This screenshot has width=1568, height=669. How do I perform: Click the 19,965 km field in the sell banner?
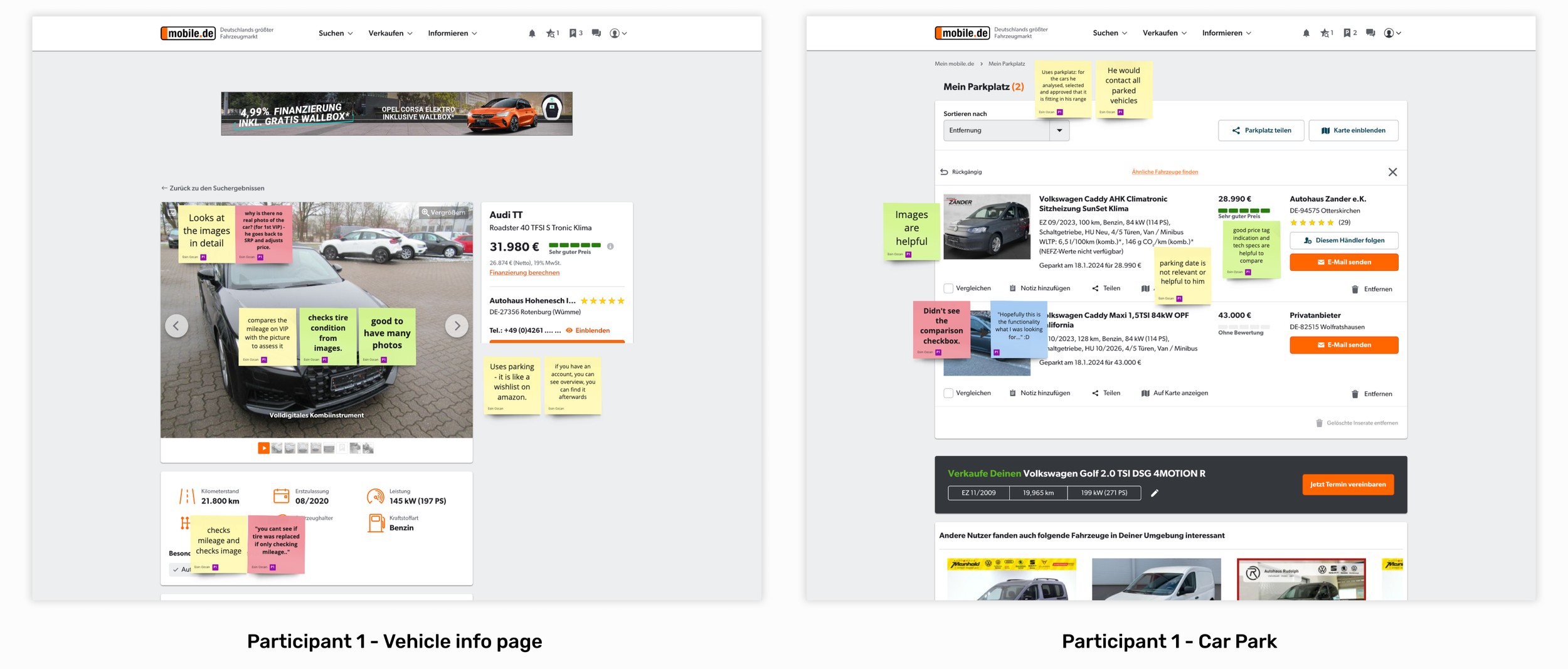(1038, 493)
